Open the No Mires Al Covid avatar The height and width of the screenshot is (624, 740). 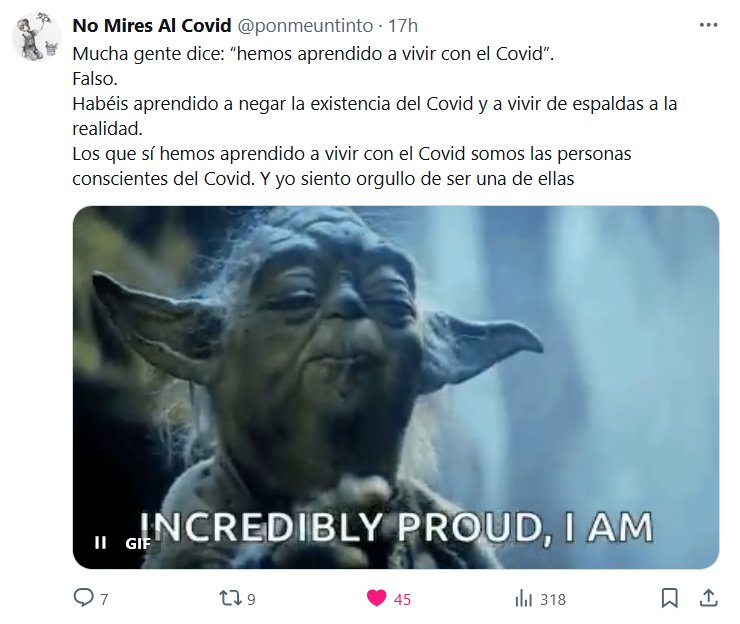[x=36, y=37]
